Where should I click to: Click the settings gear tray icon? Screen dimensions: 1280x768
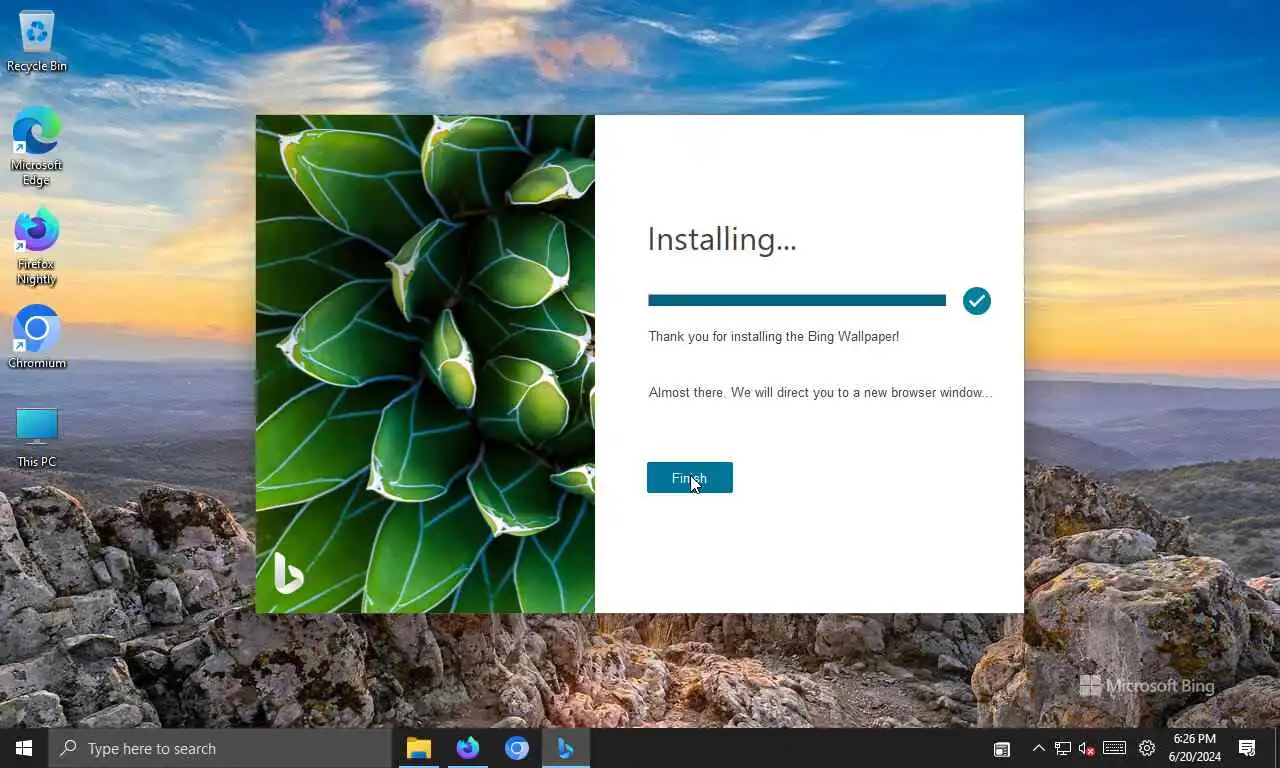pos(1147,748)
